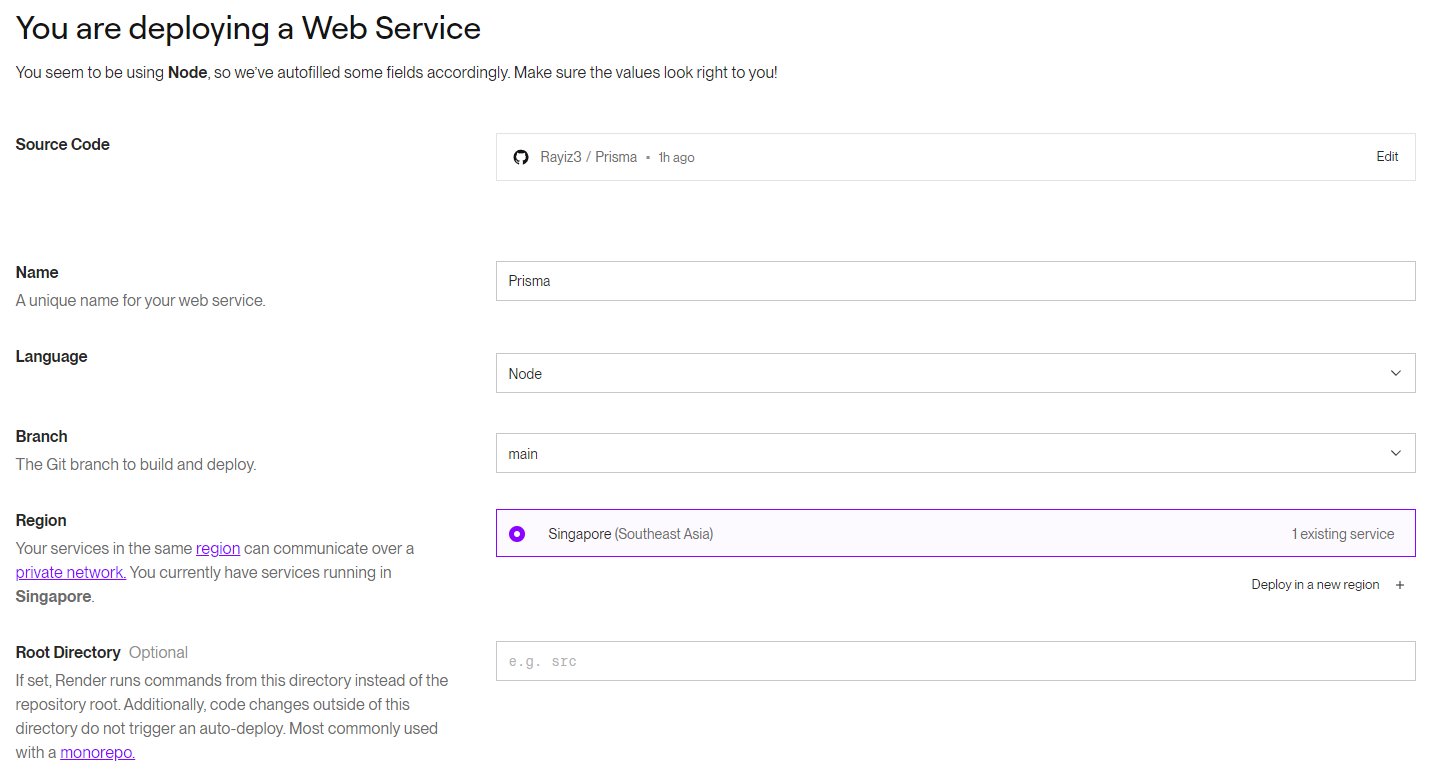Click the "1 existing service" text
The height and width of the screenshot is (774, 1432).
pos(1342,534)
